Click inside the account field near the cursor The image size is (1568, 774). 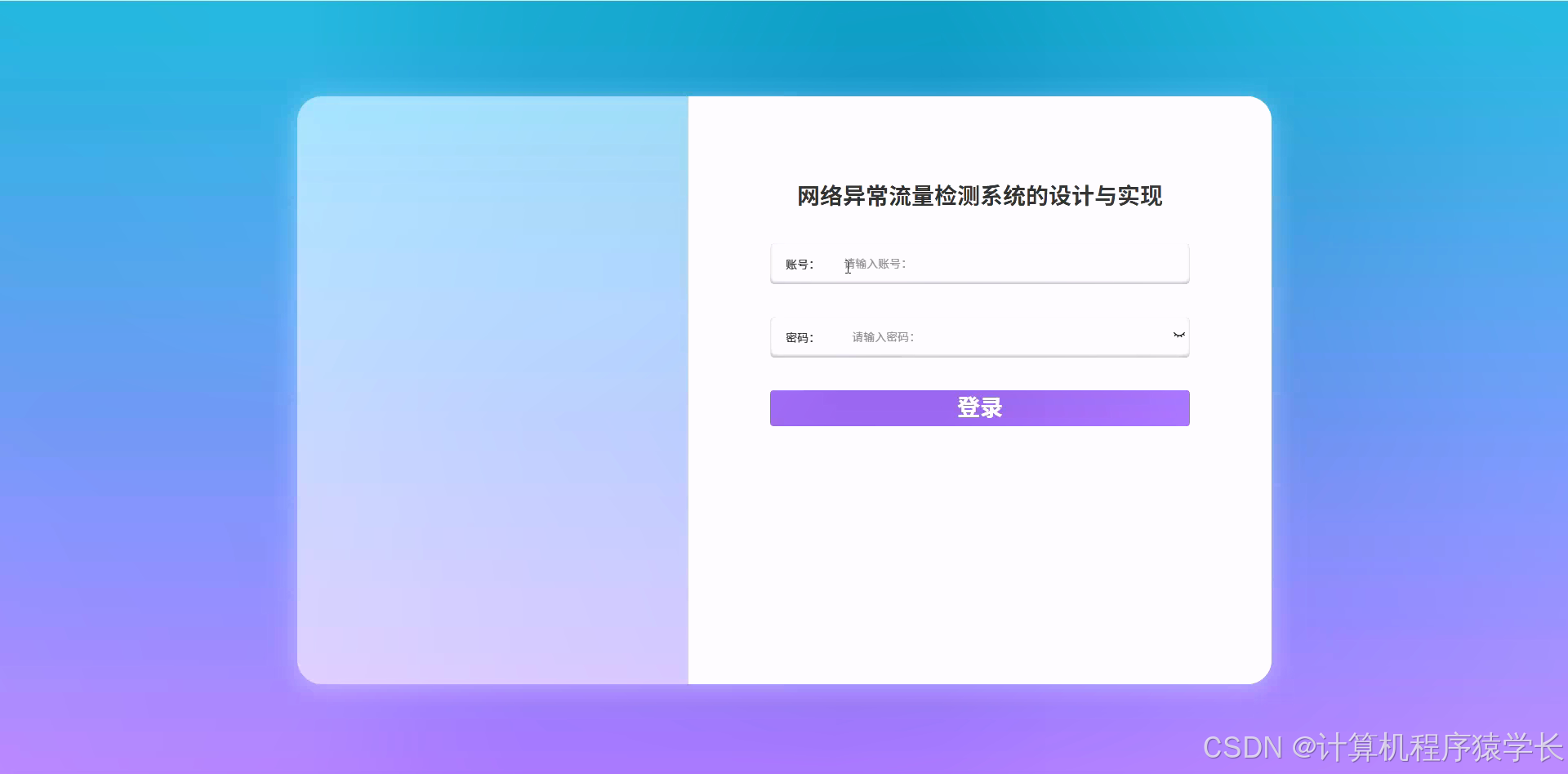pos(849,266)
